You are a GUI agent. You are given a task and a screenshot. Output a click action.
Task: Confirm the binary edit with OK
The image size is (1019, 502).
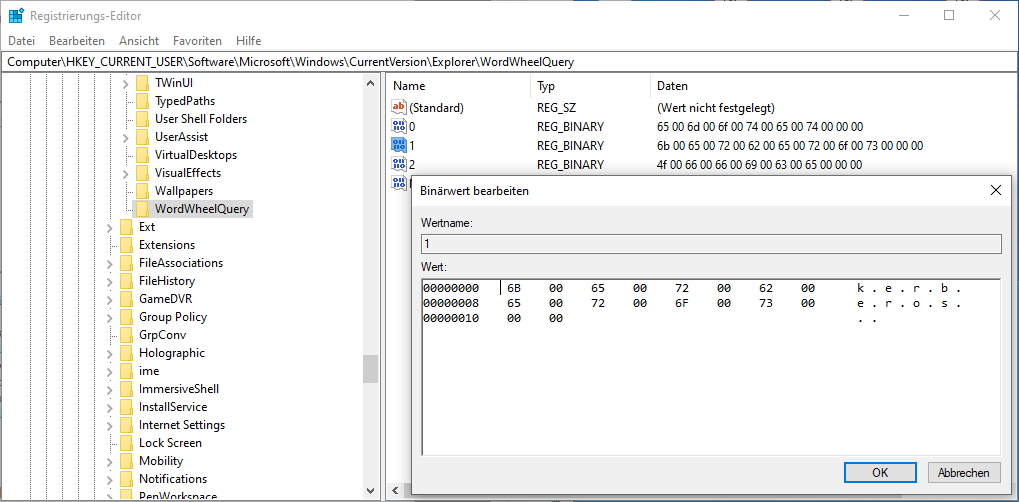(x=880, y=473)
